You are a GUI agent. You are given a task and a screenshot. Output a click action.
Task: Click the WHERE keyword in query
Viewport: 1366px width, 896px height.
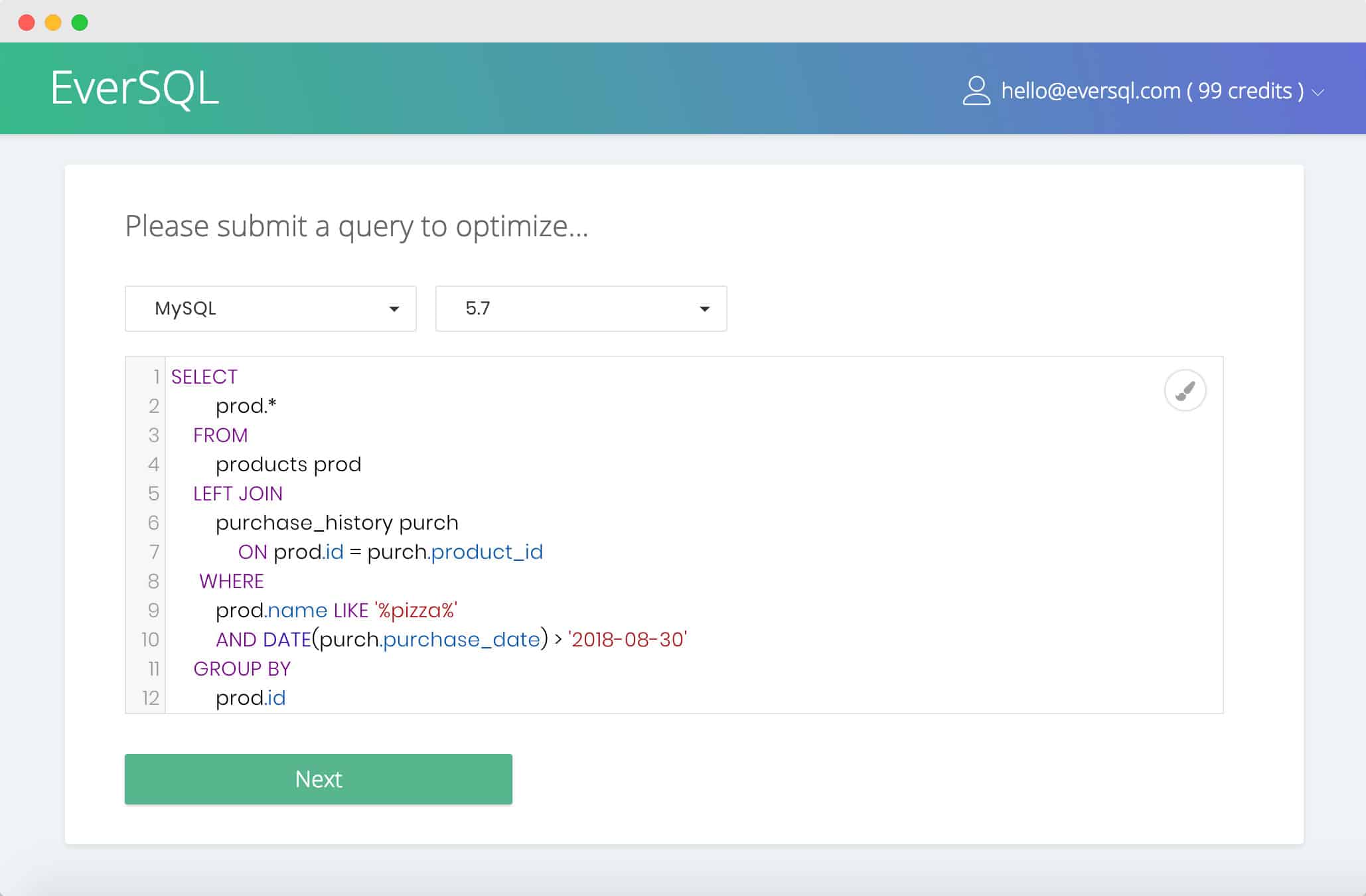[232, 581]
